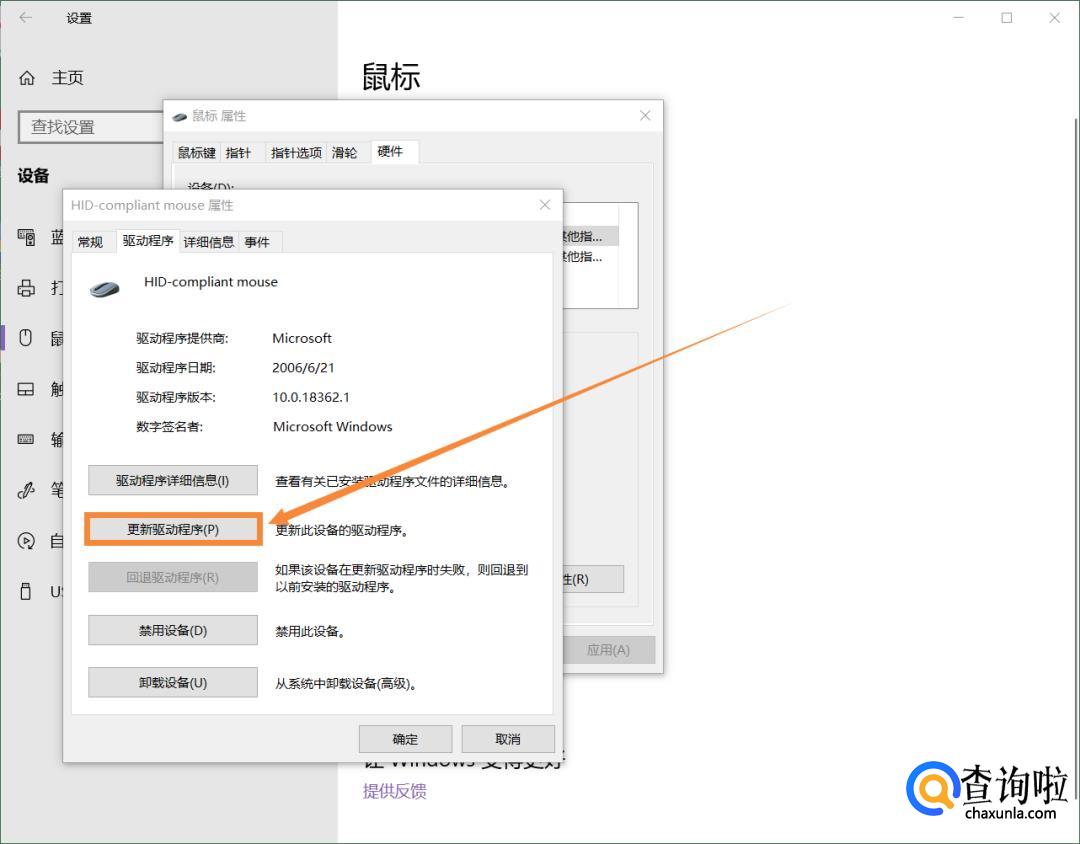Screen dimensions: 1080x844
Task: Open Bluetooth devices icon in sidebar
Action: (x=27, y=237)
